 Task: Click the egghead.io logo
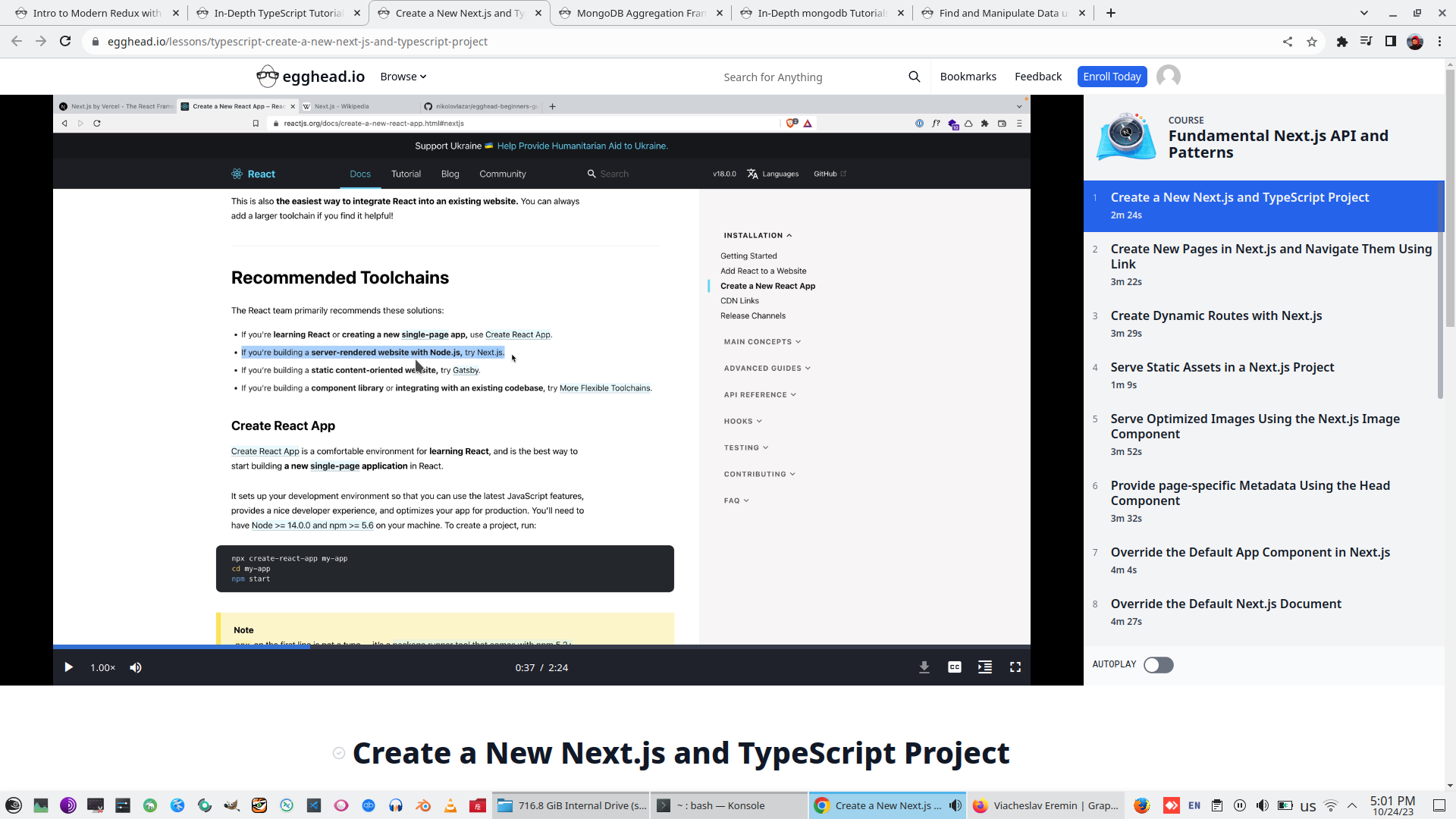pyautogui.click(x=309, y=76)
